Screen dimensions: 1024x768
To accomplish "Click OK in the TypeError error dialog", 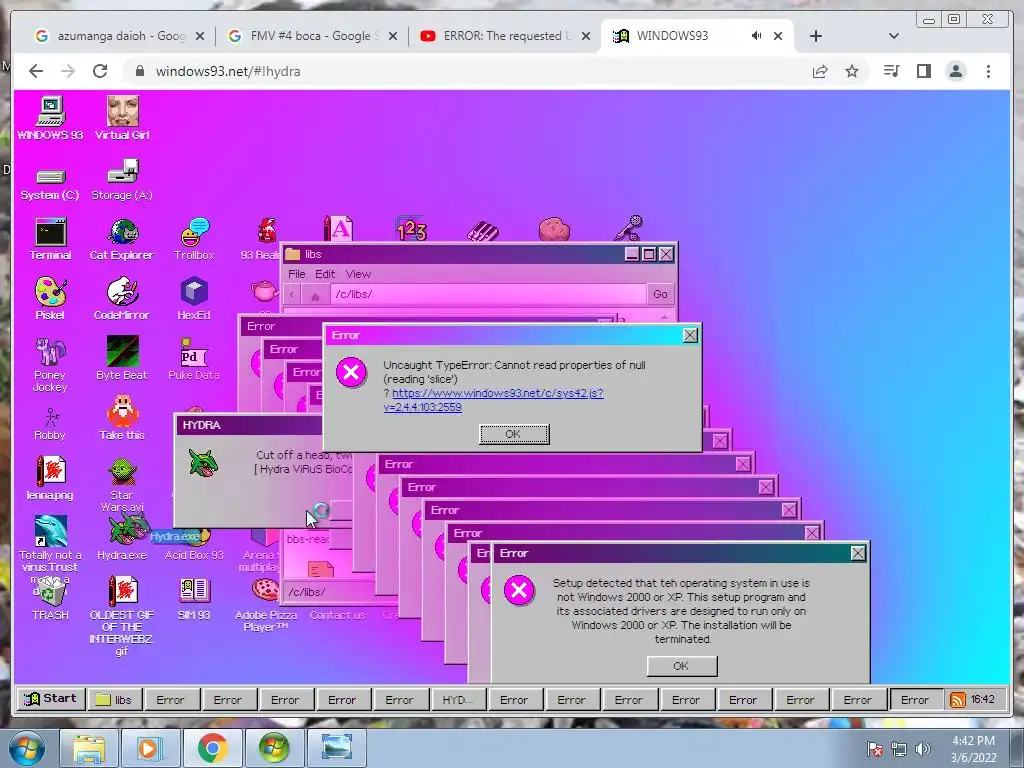I will pyautogui.click(x=514, y=434).
